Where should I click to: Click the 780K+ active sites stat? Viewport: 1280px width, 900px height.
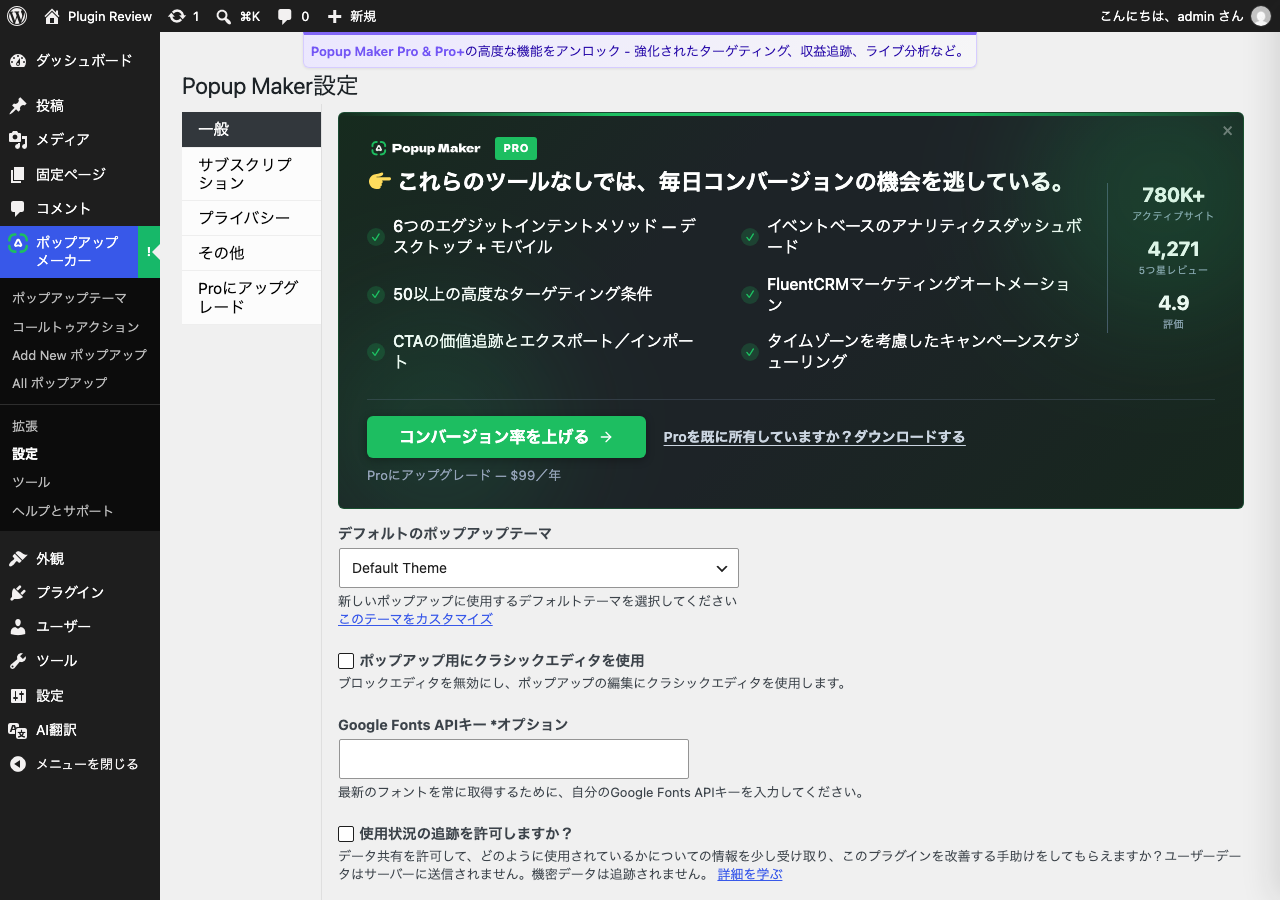tap(1173, 202)
